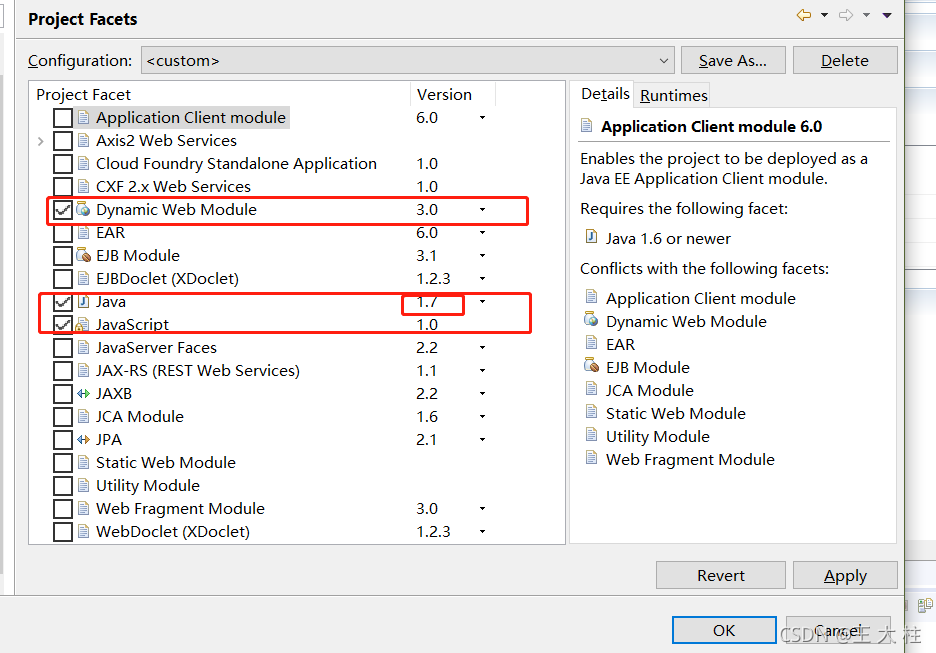Expand the Axis2 Web Services tree node
936x653 pixels.
tap(41, 141)
